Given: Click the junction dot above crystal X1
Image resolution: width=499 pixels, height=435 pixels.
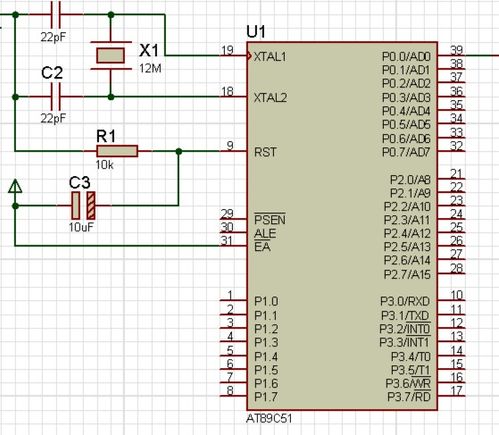Looking at the screenshot, I should pos(111,15).
